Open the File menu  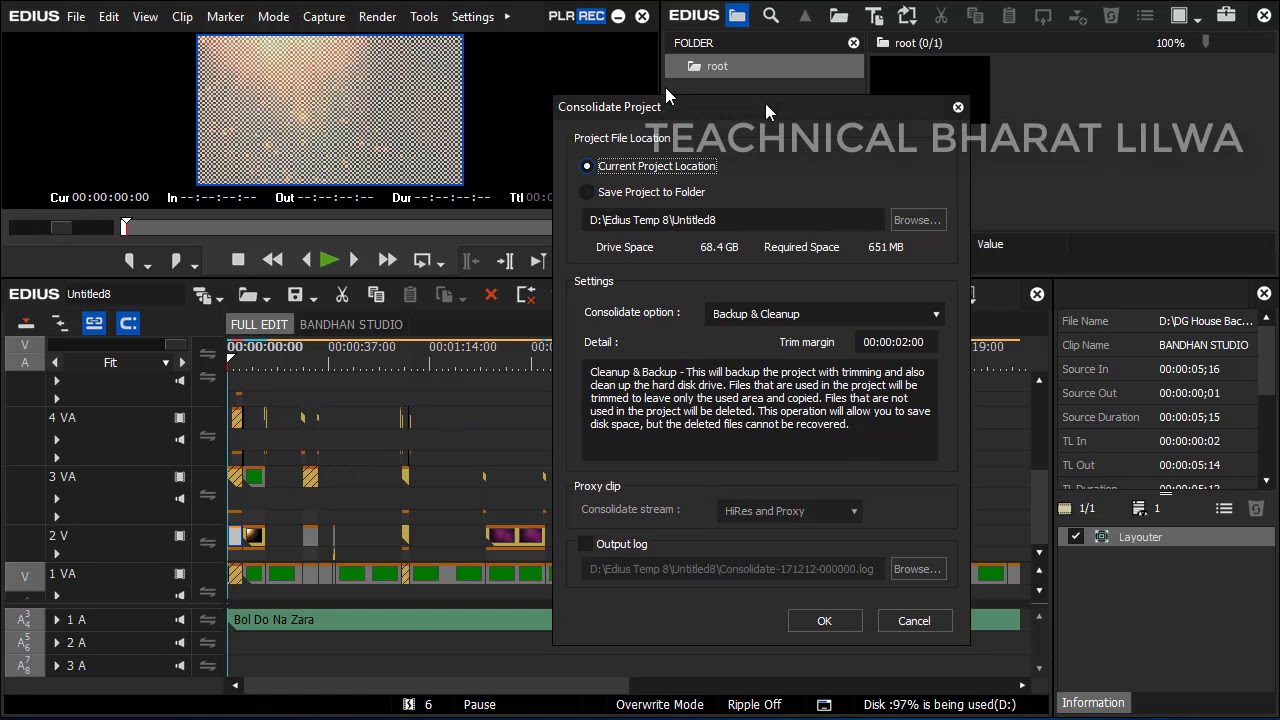(x=76, y=17)
